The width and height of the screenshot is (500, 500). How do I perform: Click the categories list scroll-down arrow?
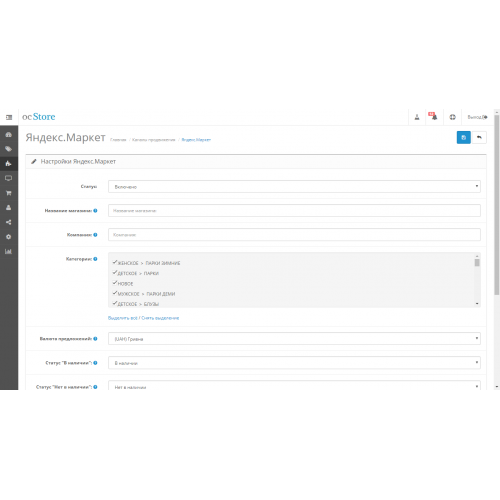pyautogui.click(x=477, y=304)
